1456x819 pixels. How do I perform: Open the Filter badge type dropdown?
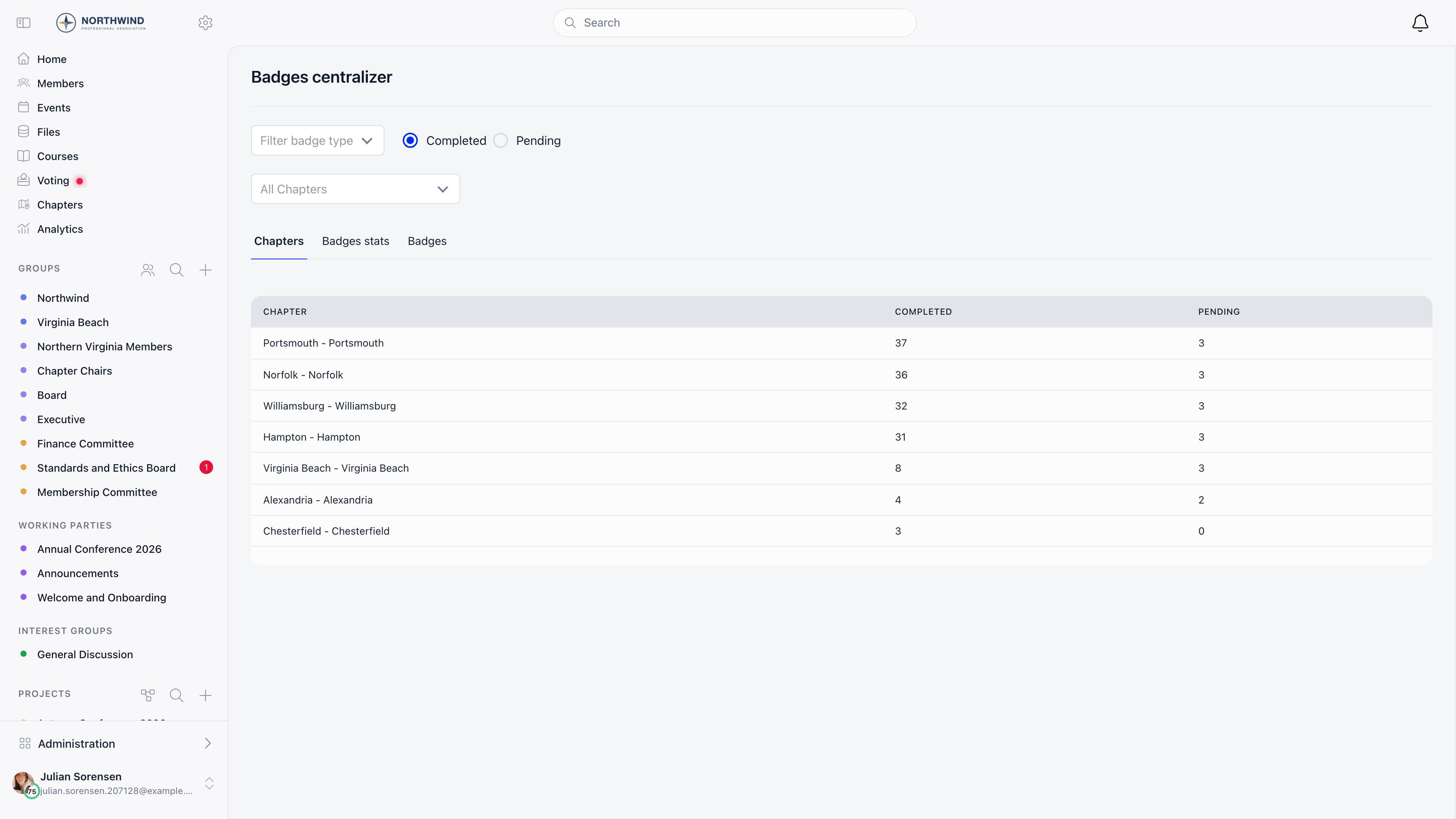[318, 140]
